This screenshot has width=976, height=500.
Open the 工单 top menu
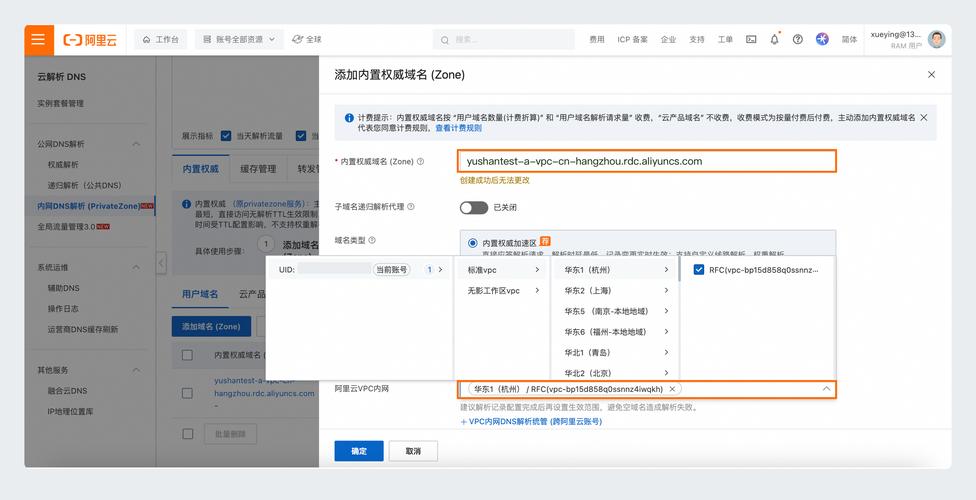725,39
